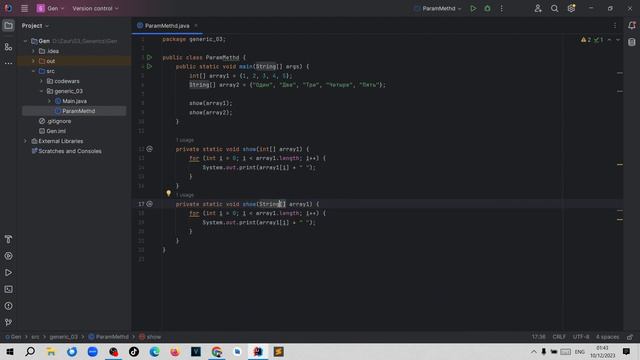Open the main hamburger menu
This screenshot has height=360, width=640.
coord(24,8)
